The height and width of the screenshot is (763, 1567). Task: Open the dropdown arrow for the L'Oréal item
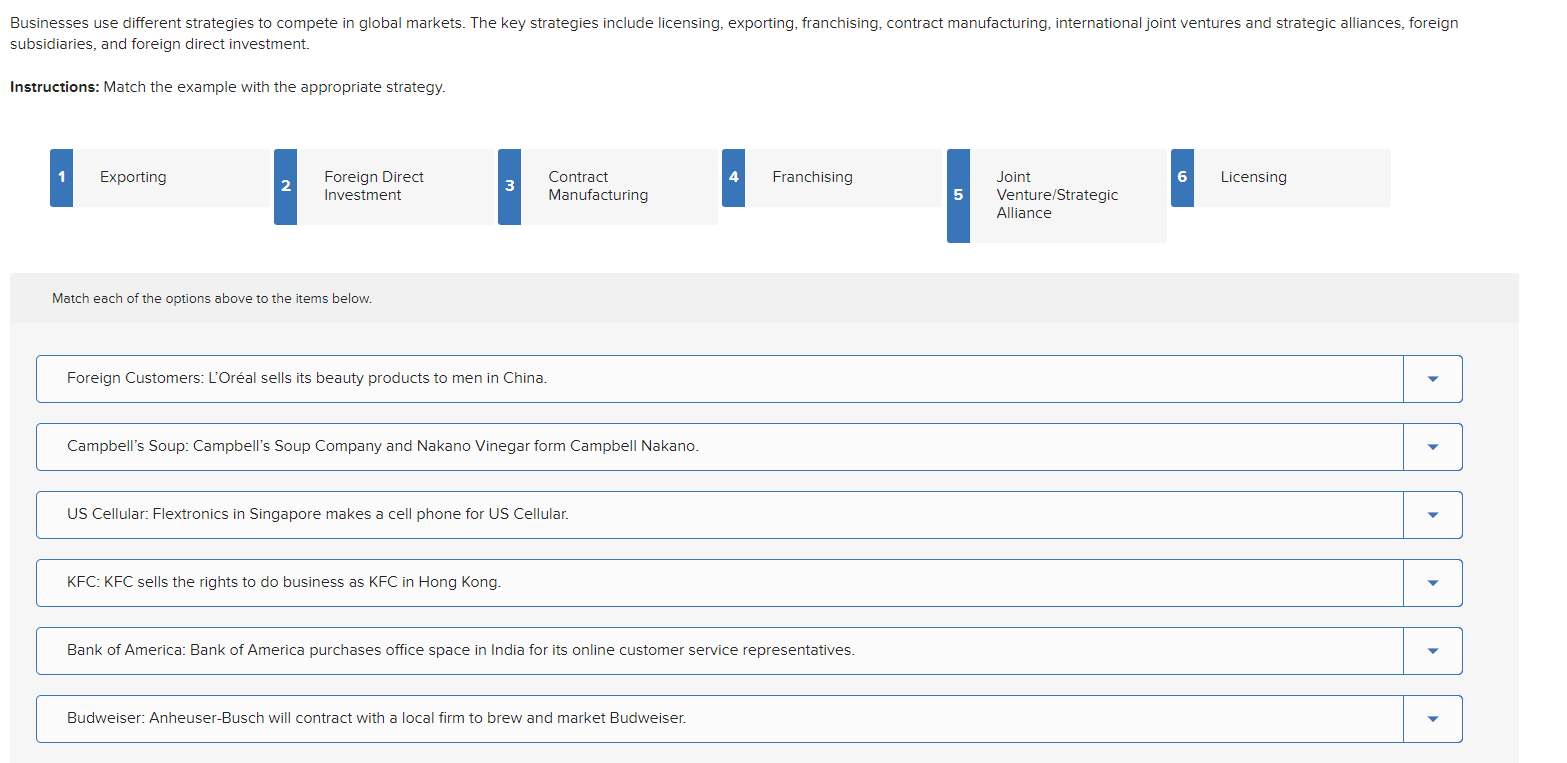coord(1432,379)
